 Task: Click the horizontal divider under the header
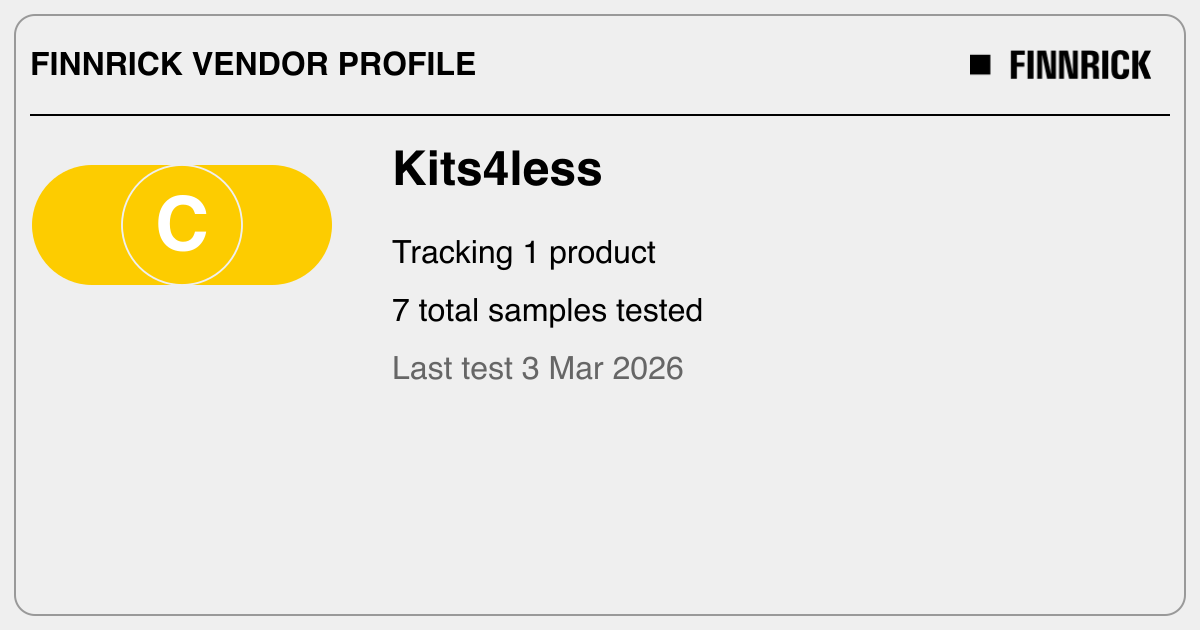point(600,115)
